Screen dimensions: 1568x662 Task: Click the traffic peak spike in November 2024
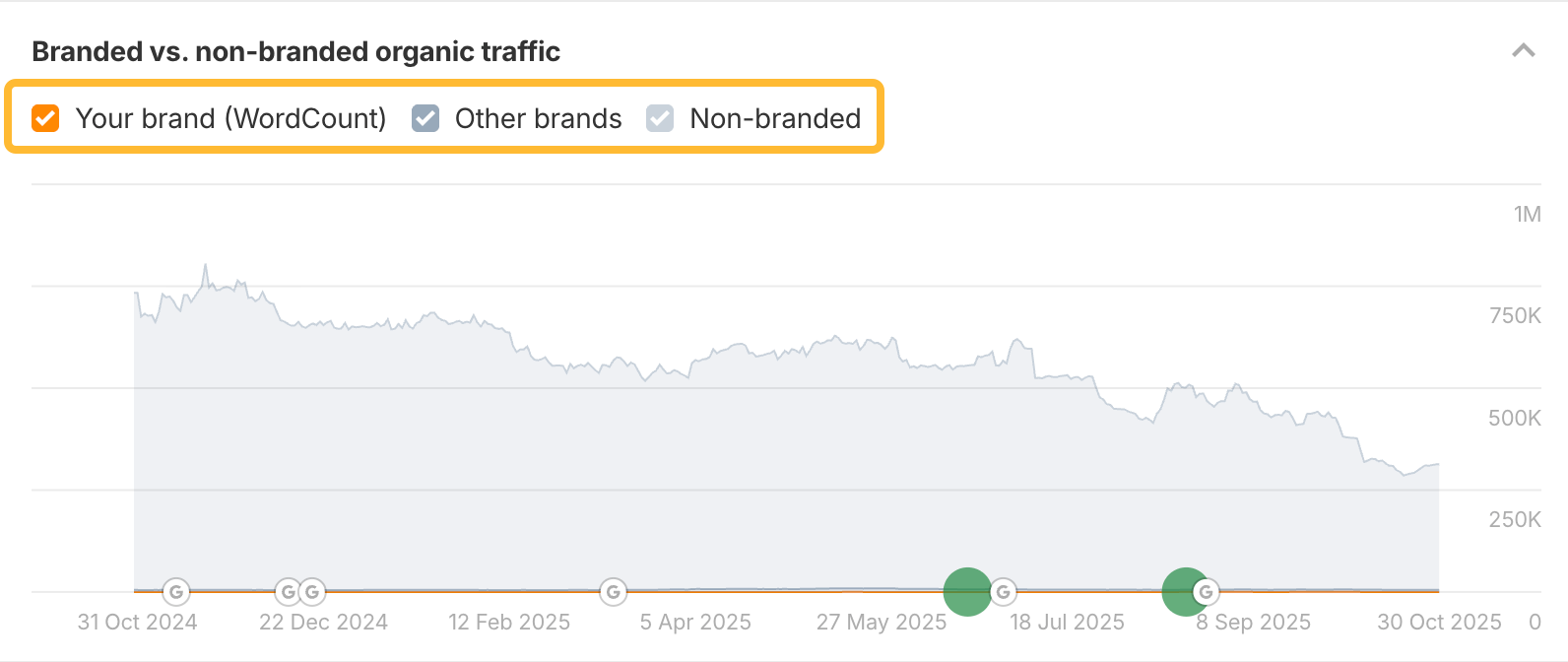click(205, 265)
